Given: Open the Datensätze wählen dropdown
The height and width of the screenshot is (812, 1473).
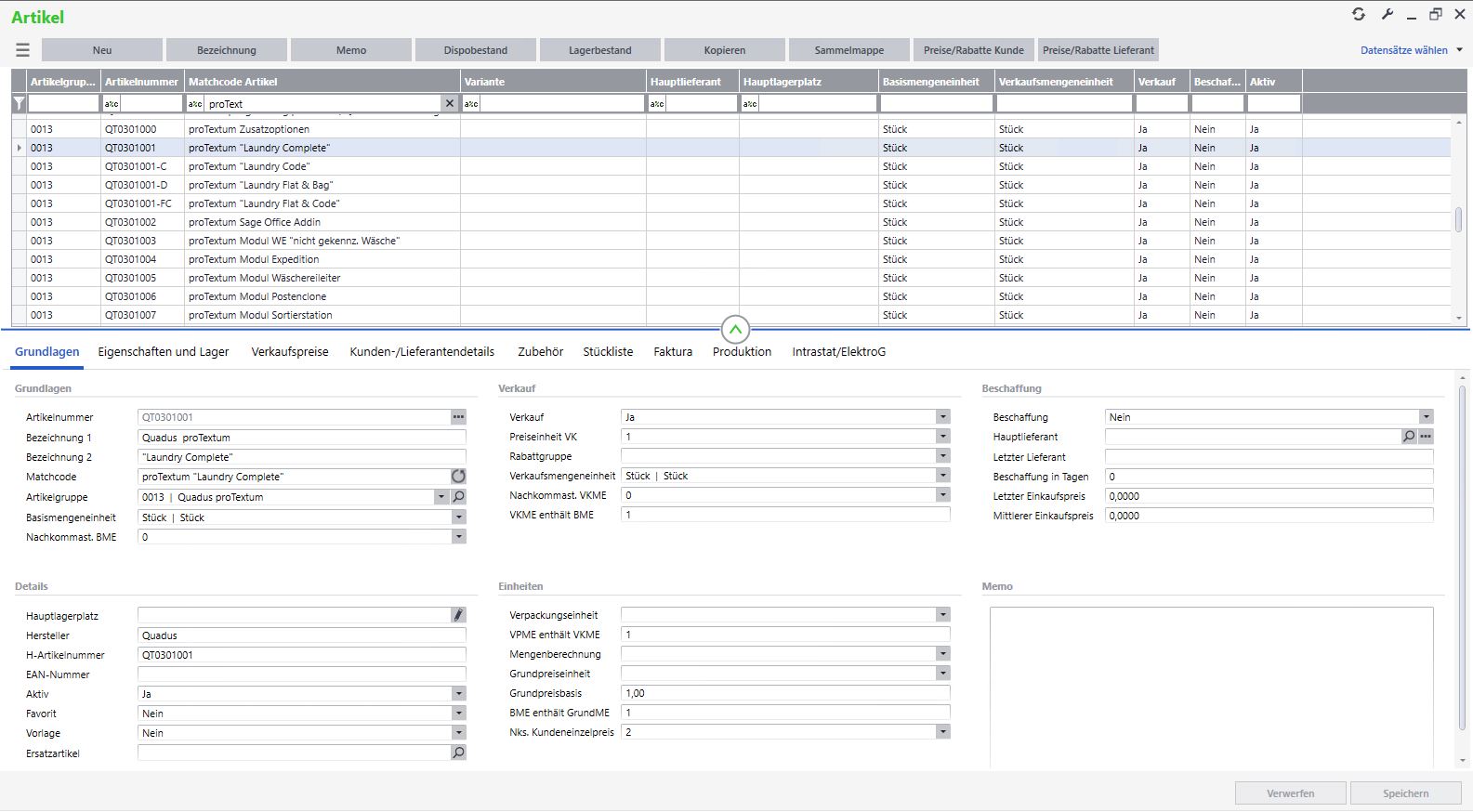Looking at the screenshot, I should [1411, 50].
